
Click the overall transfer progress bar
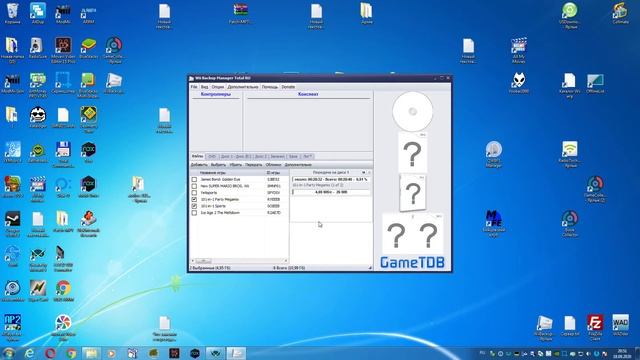point(331,179)
